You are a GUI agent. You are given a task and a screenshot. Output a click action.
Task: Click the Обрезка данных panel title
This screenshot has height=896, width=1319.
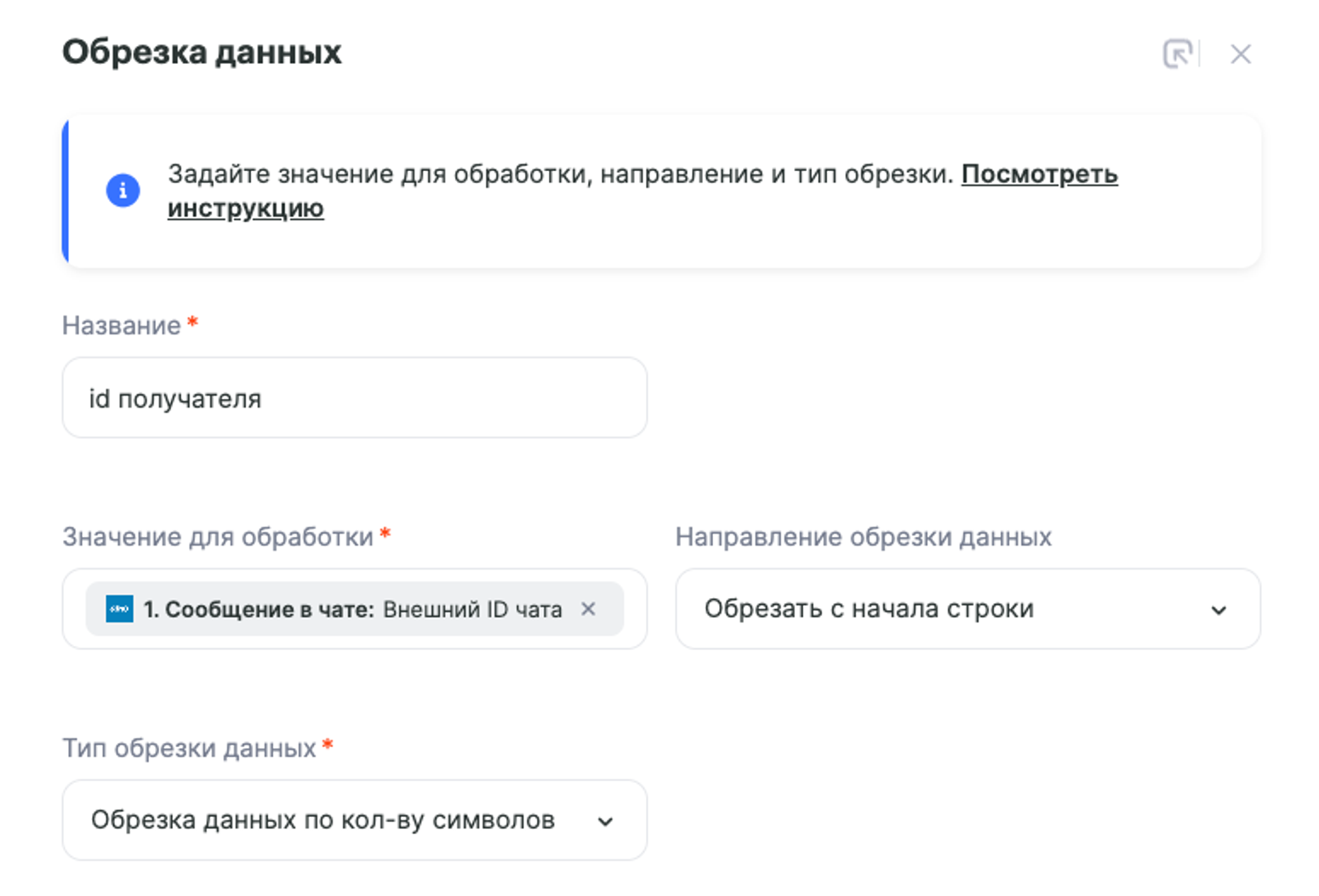(202, 52)
